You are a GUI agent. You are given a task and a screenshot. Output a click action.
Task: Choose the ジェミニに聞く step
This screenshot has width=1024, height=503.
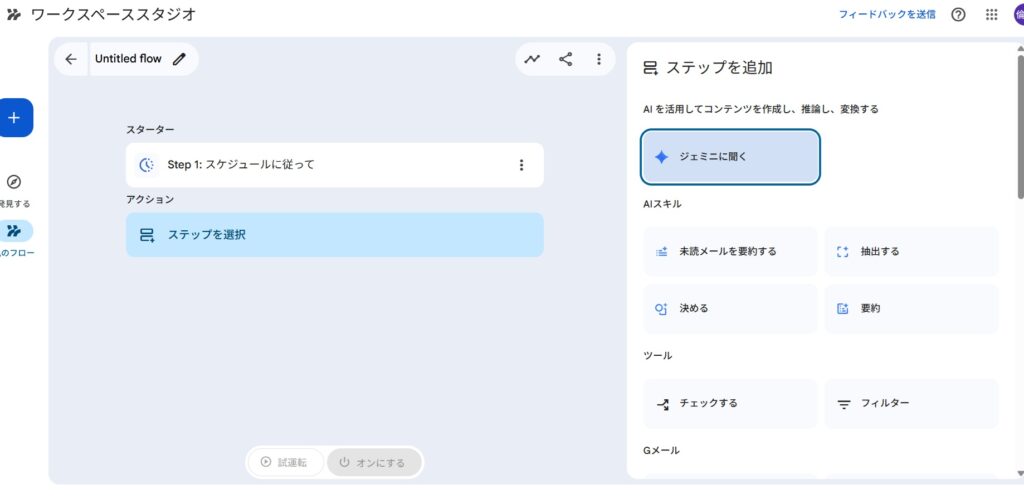730,157
